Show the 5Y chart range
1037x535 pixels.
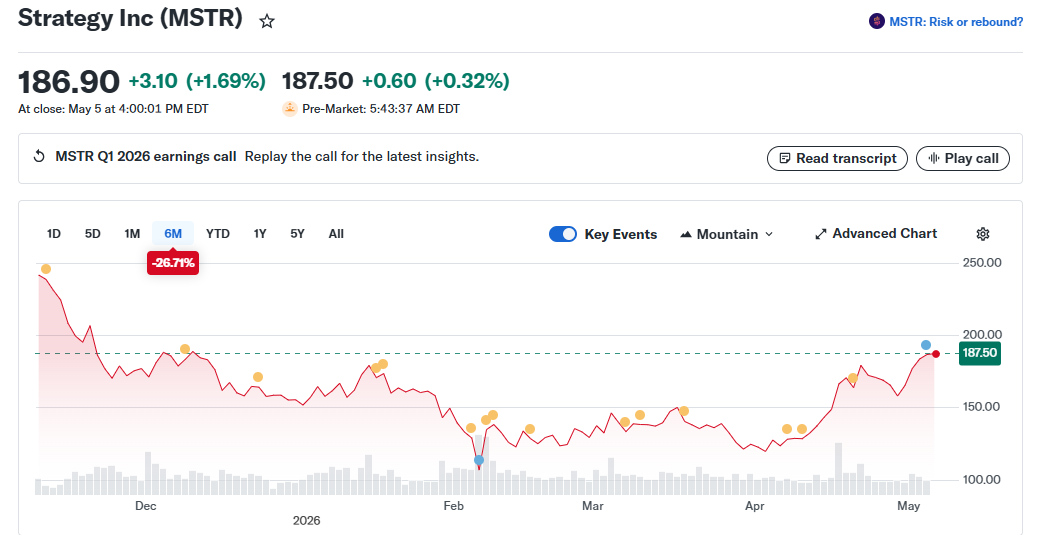[x=298, y=233]
